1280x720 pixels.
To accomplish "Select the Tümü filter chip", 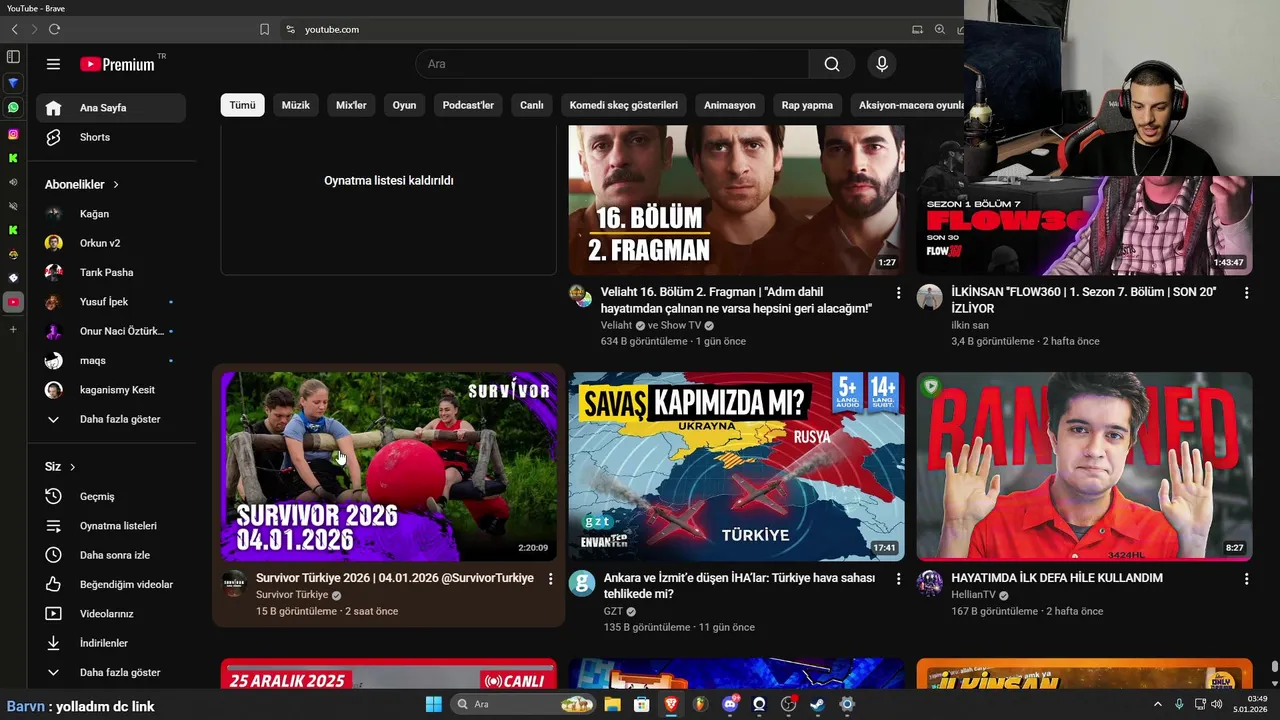I will tap(242, 105).
